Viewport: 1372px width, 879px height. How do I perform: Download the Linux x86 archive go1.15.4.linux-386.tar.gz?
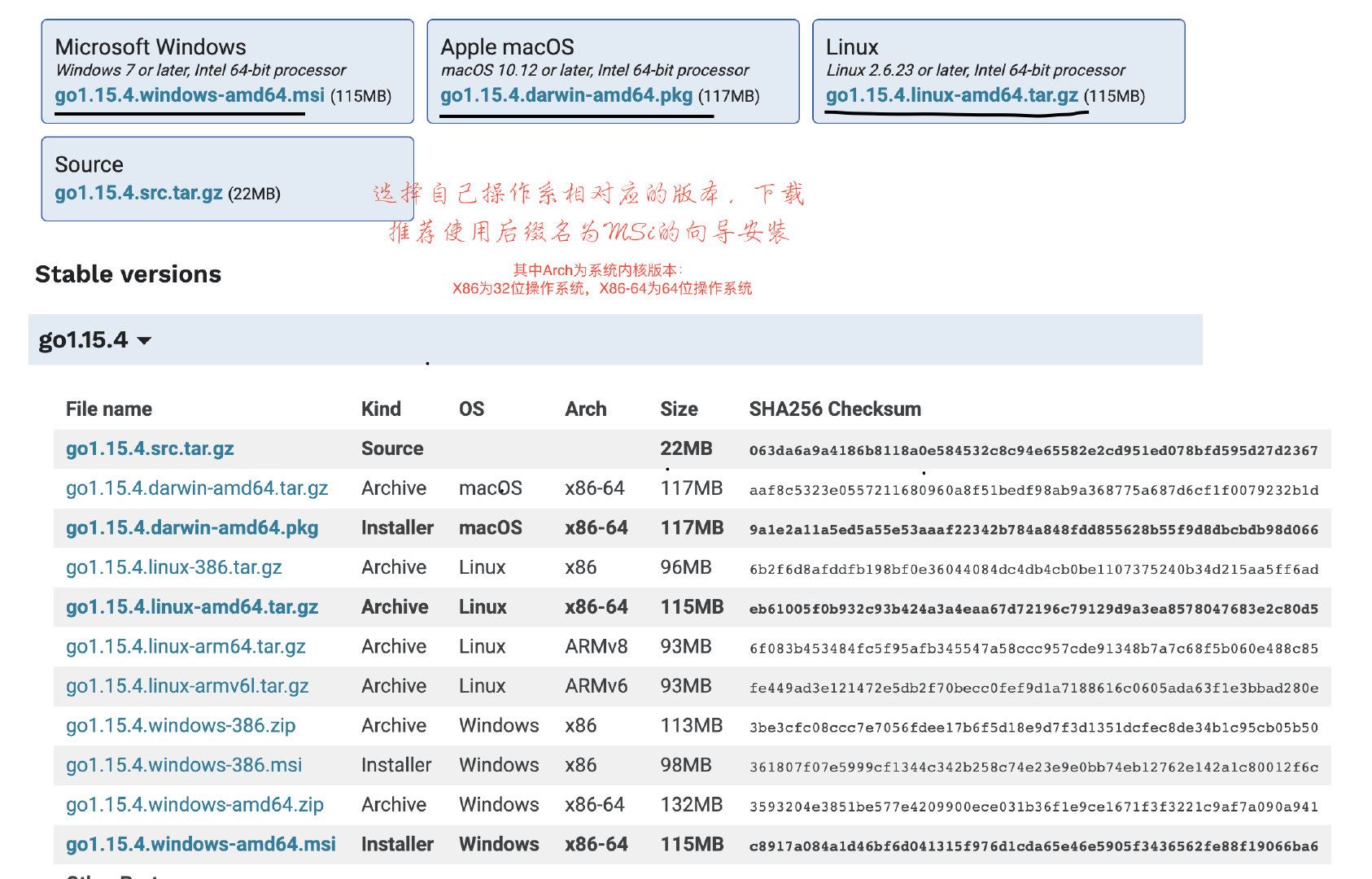(x=174, y=567)
